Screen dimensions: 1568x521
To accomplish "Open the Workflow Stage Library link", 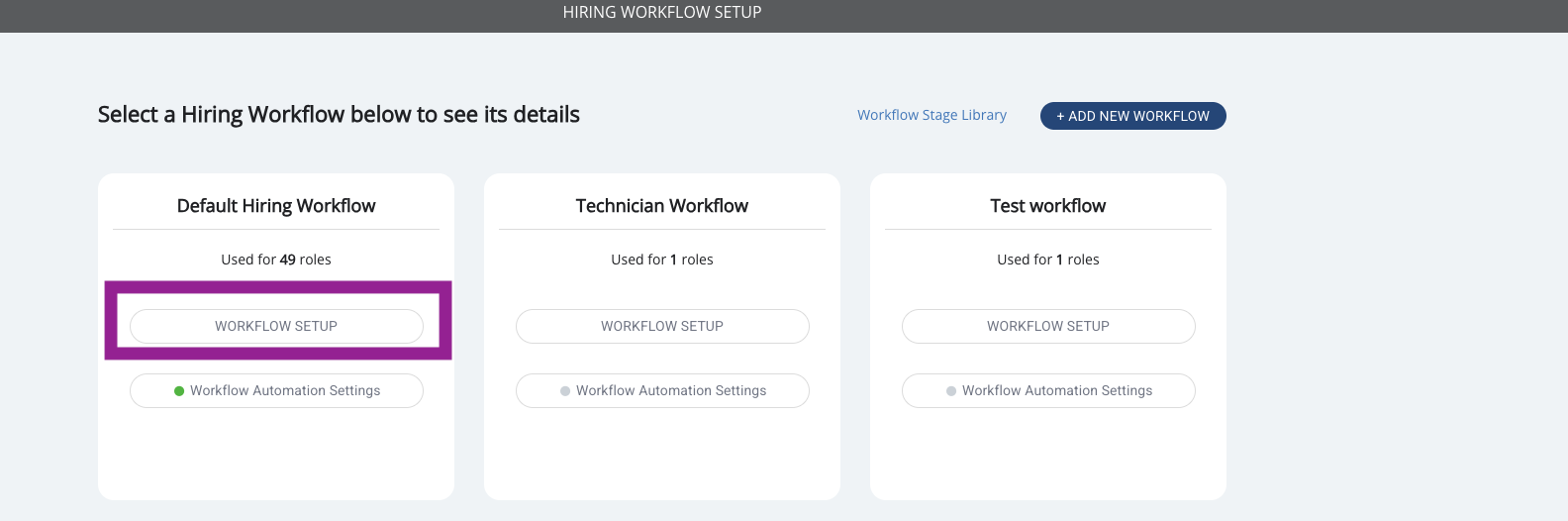I will pos(931,115).
